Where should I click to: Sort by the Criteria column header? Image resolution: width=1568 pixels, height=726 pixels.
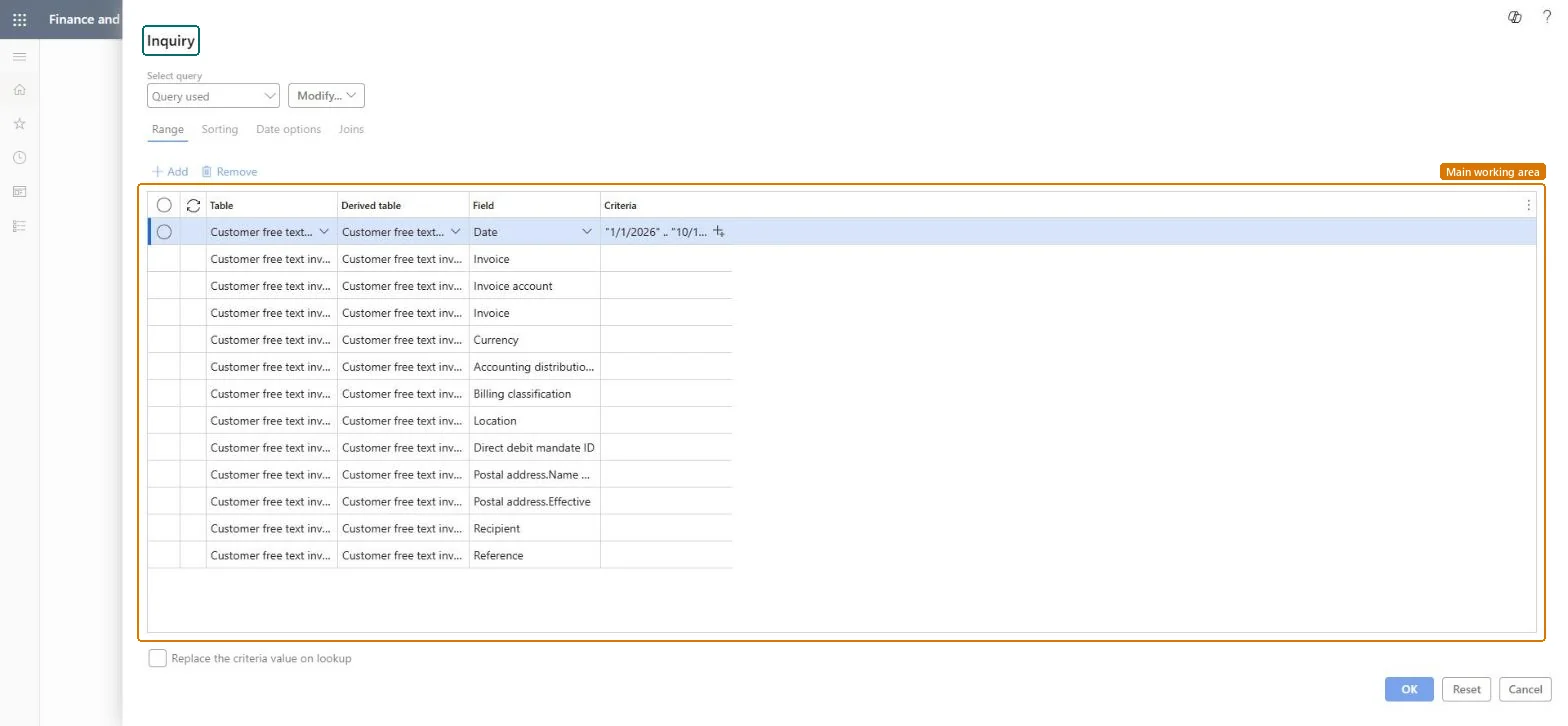(620, 205)
